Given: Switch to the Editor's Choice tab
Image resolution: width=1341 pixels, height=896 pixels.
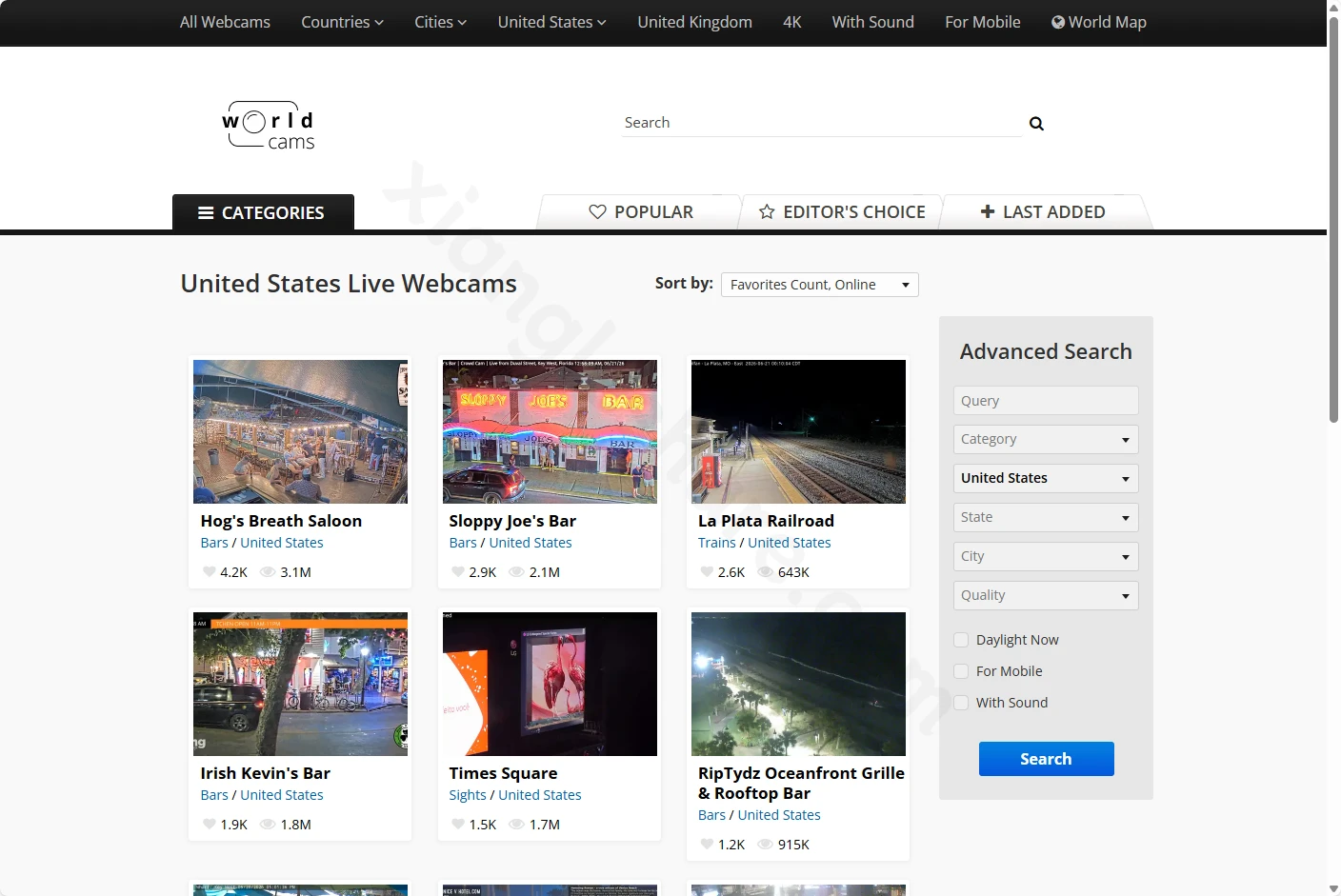Looking at the screenshot, I should 842,212.
